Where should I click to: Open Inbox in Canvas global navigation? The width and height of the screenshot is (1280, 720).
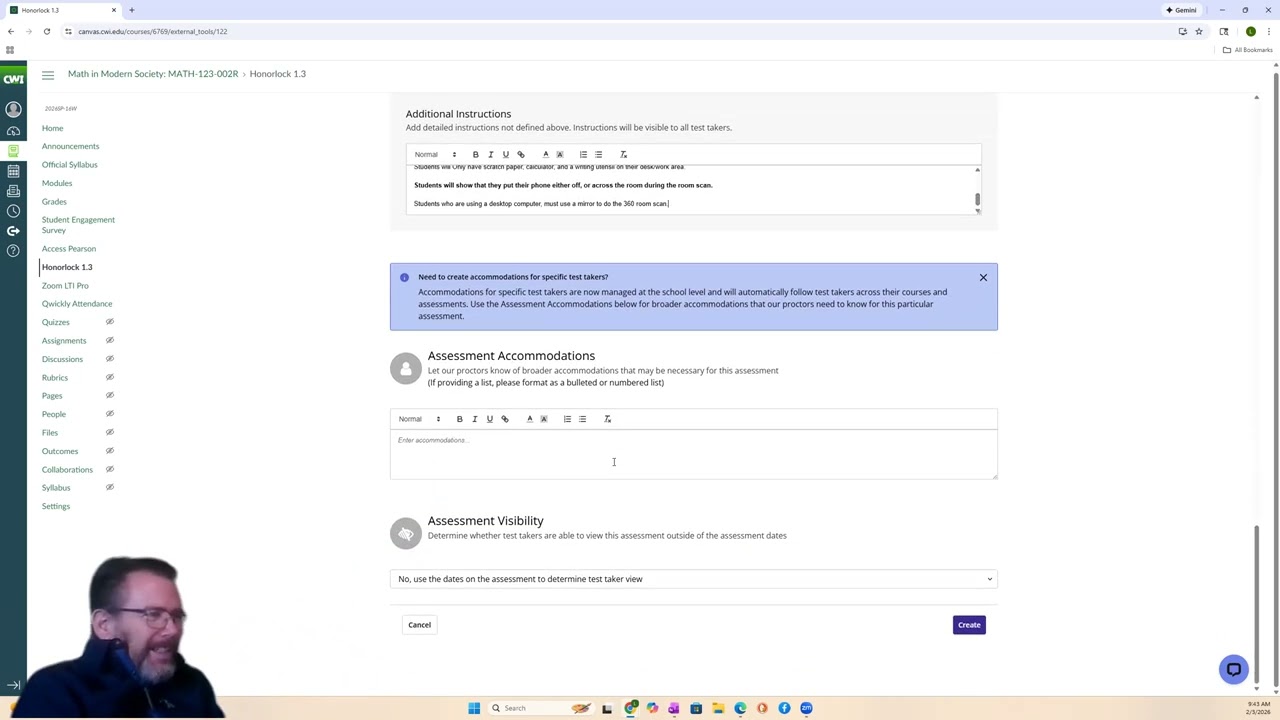click(x=13, y=191)
